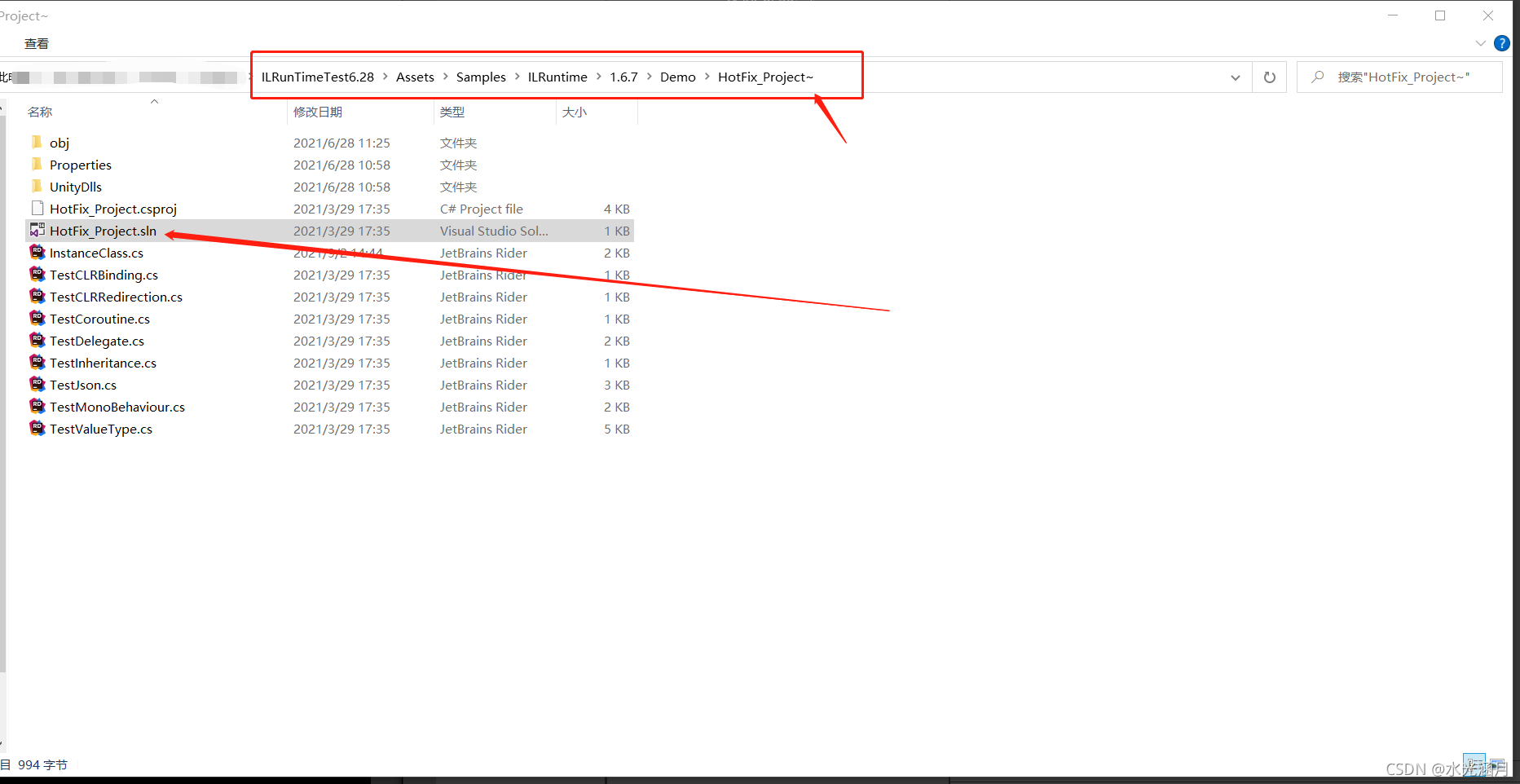Image resolution: width=1520 pixels, height=784 pixels.
Task: Expand breadcrumb arrow after ILRunTimeTest6.28
Action: (x=386, y=77)
